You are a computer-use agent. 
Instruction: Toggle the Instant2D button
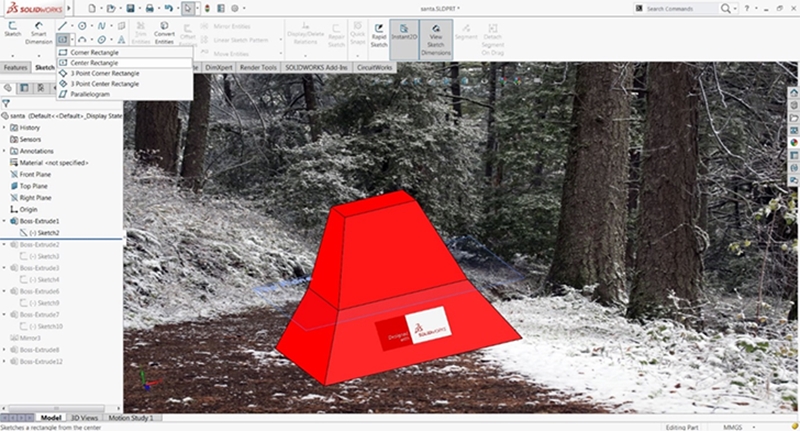click(404, 40)
